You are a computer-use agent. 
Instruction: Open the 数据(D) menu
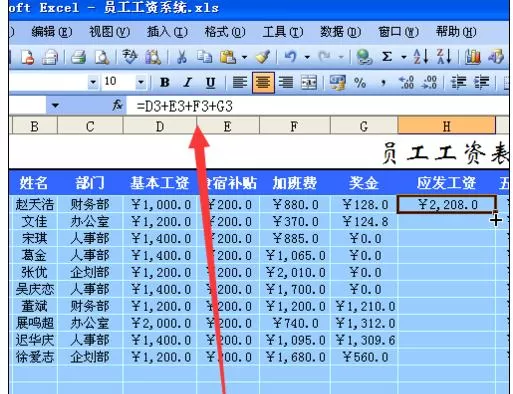click(x=340, y=32)
